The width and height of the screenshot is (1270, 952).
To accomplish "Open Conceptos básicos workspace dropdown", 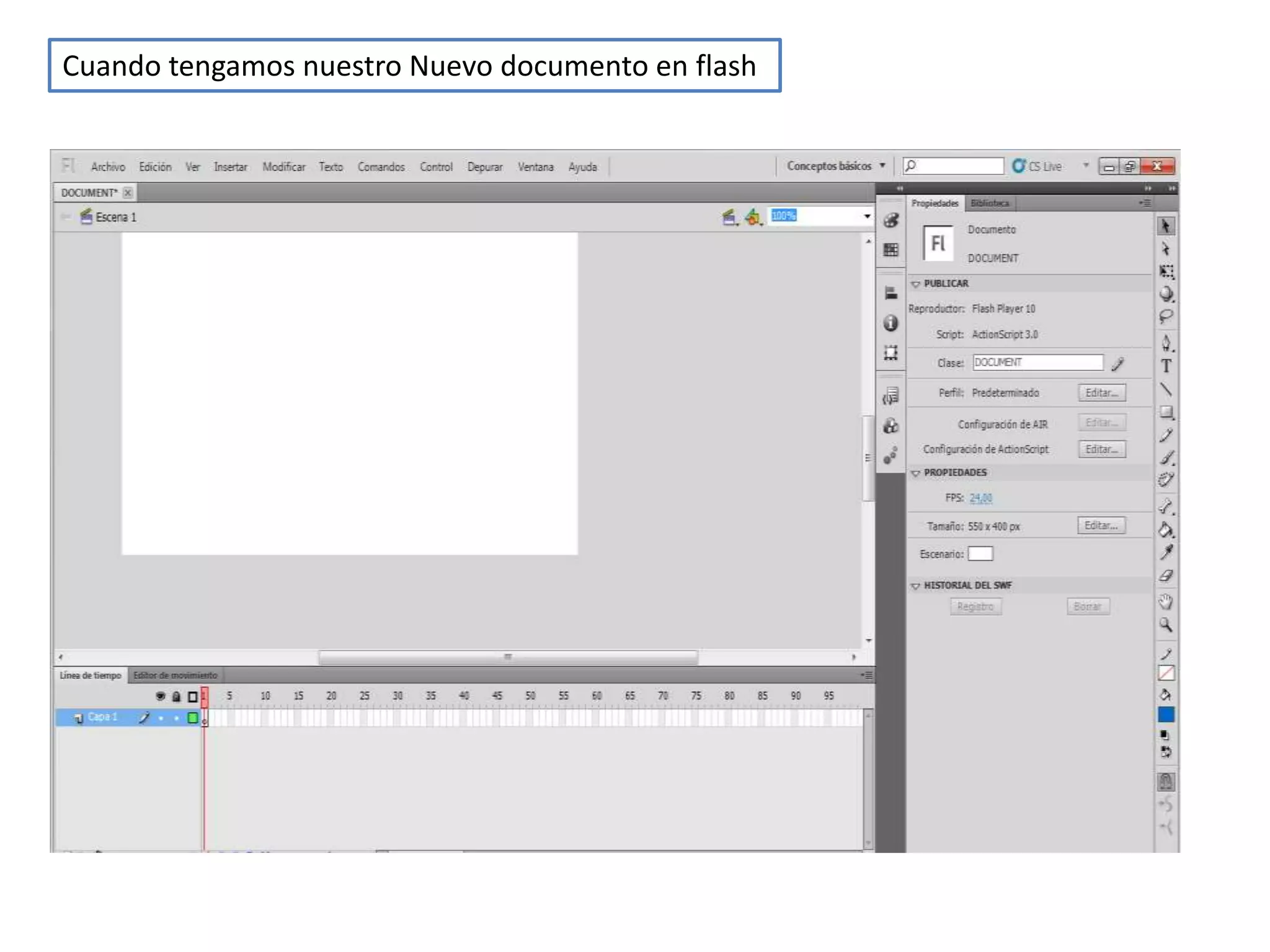I will (x=835, y=166).
